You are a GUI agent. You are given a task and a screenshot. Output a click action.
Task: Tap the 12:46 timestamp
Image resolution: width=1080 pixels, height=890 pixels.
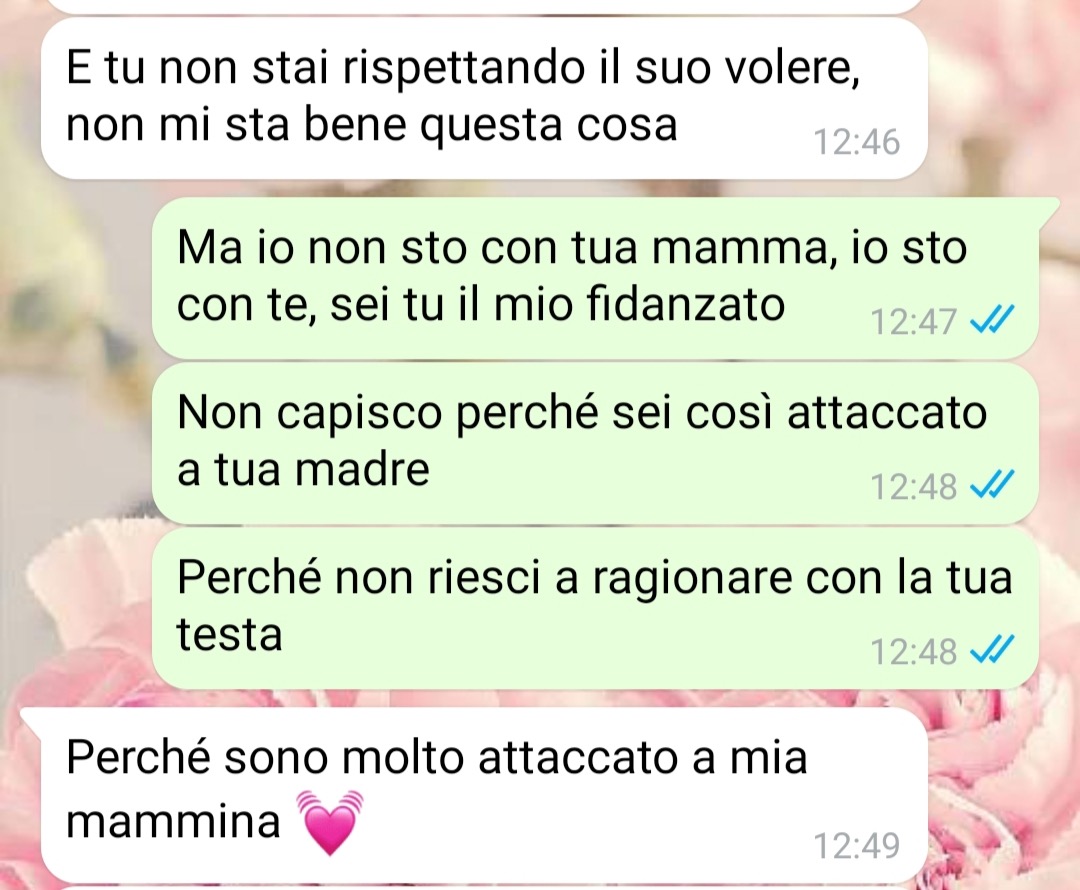tap(856, 142)
